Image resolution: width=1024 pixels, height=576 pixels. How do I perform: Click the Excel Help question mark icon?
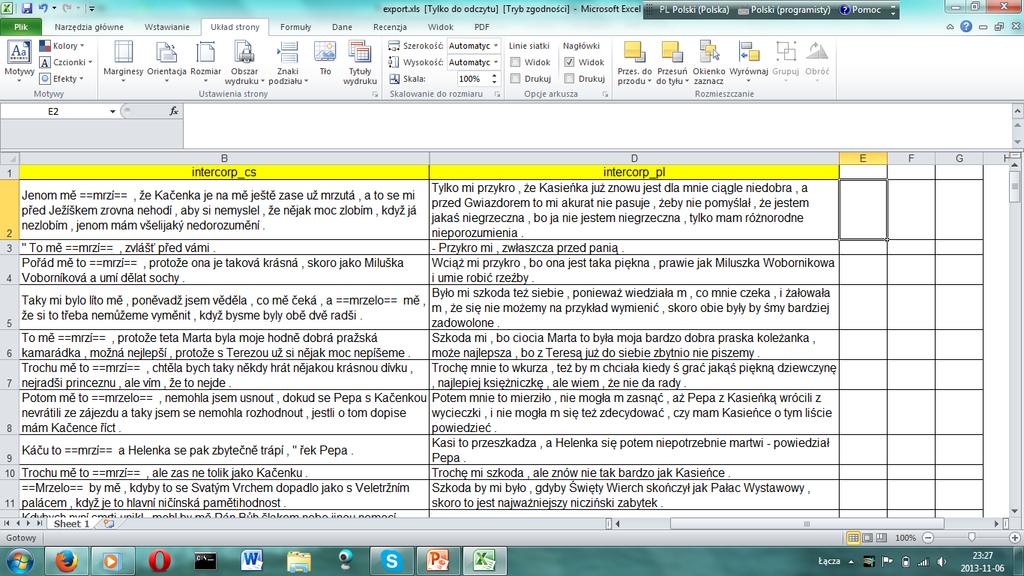pos(966,27)
